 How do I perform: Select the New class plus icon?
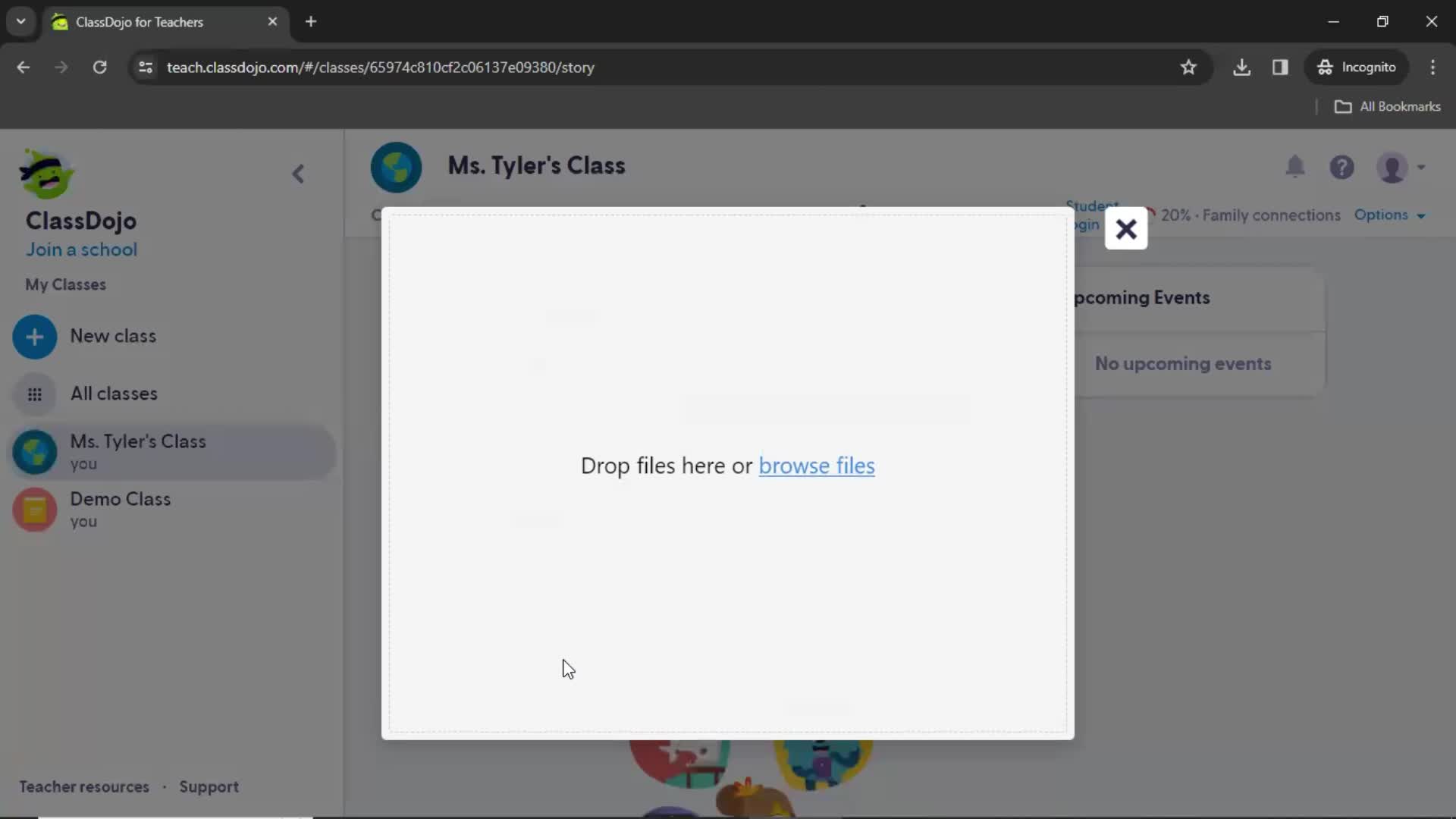34,335
